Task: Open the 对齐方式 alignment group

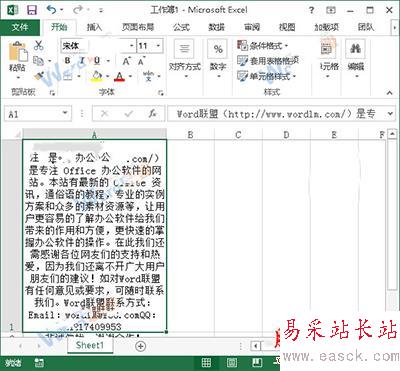Action: pos(185,59)
